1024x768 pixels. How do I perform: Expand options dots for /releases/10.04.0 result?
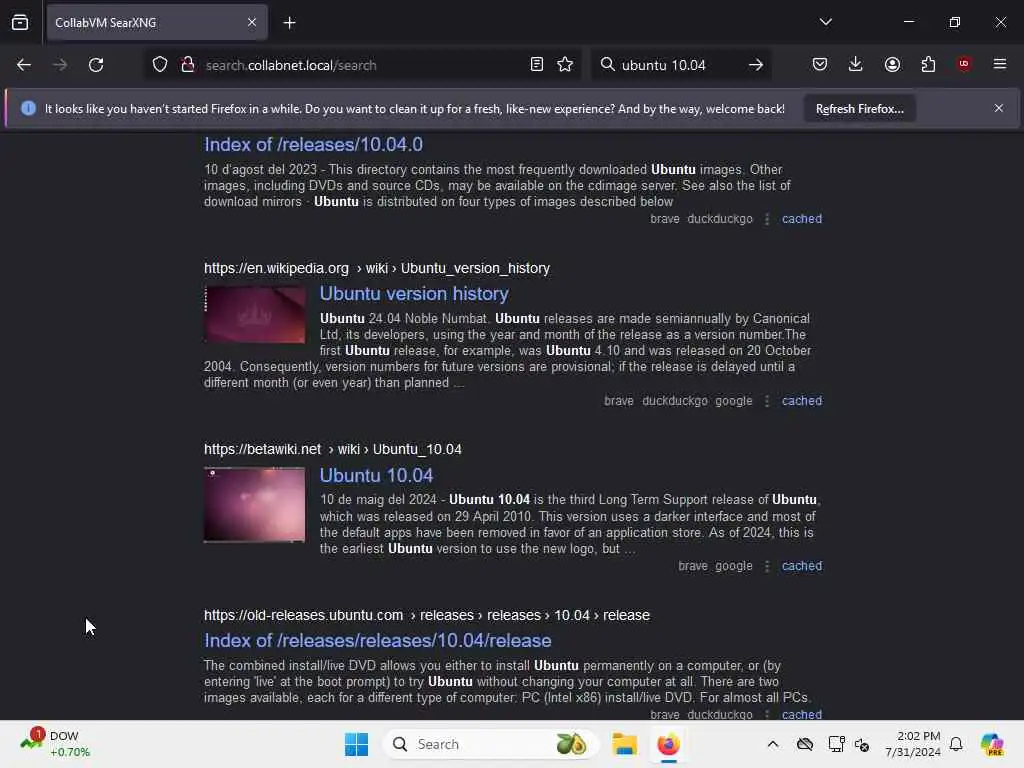point(767,219)
